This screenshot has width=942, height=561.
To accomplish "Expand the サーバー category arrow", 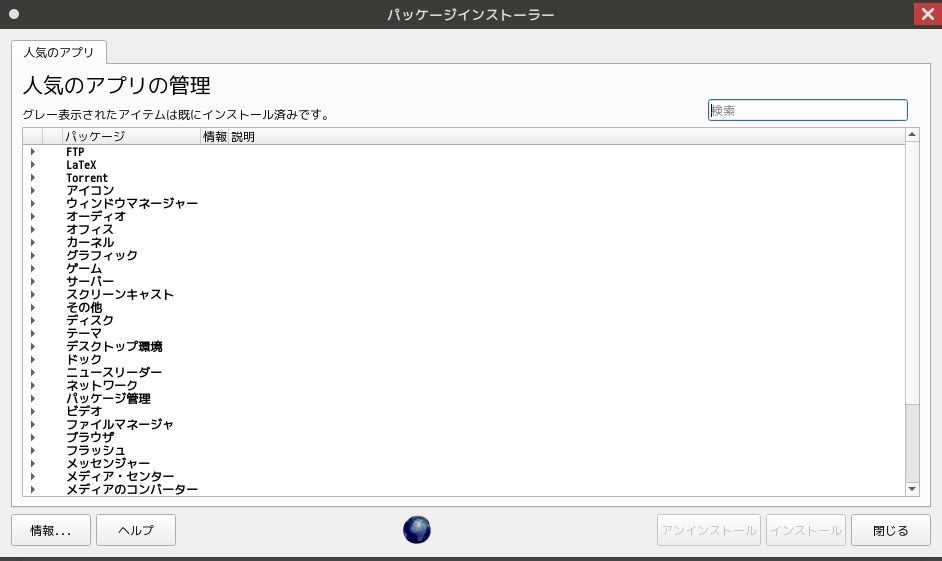I will pos(32,281).
